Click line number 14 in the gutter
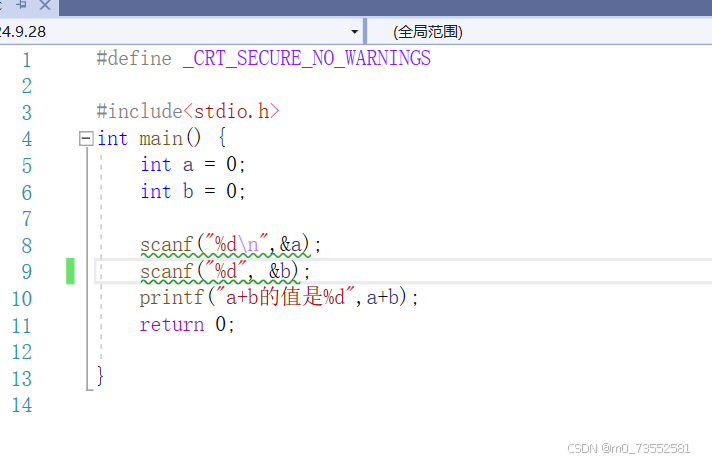 point(22,405)
